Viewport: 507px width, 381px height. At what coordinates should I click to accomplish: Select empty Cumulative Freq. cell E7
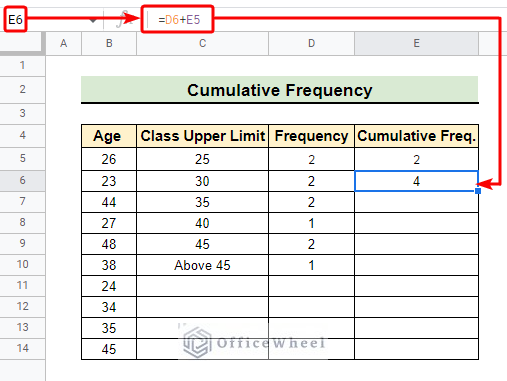(416, 202)
